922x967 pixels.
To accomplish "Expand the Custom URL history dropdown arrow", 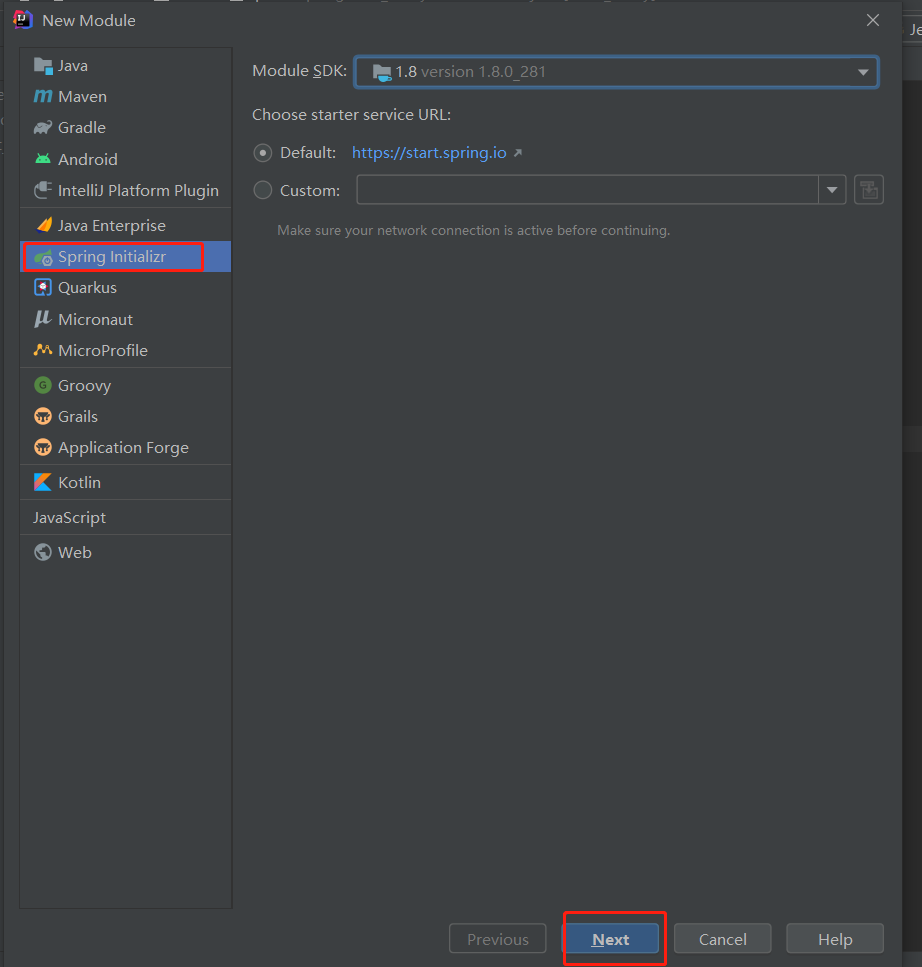I will point(832,190).
